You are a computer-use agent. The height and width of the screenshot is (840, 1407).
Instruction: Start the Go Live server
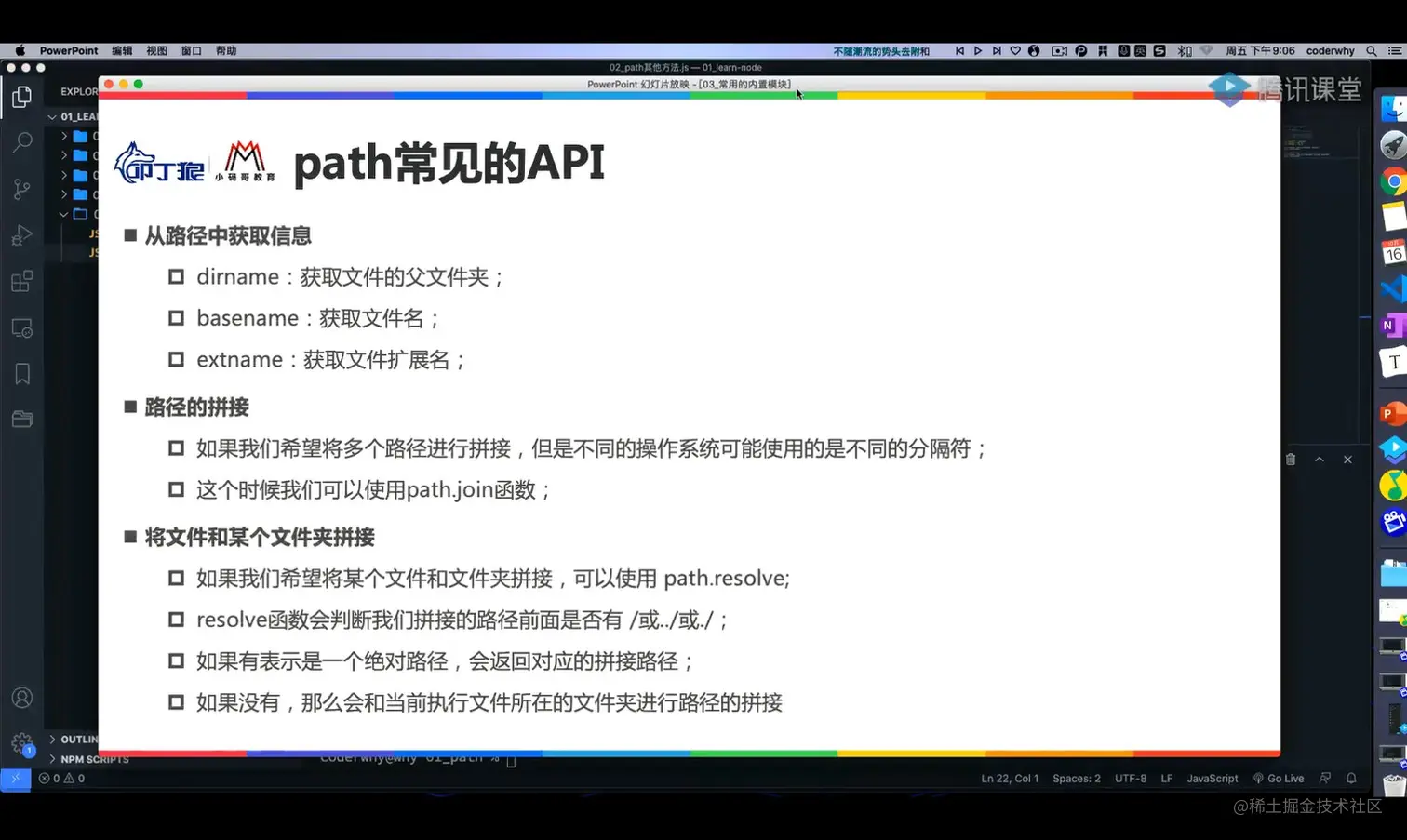click(1279, 779)
